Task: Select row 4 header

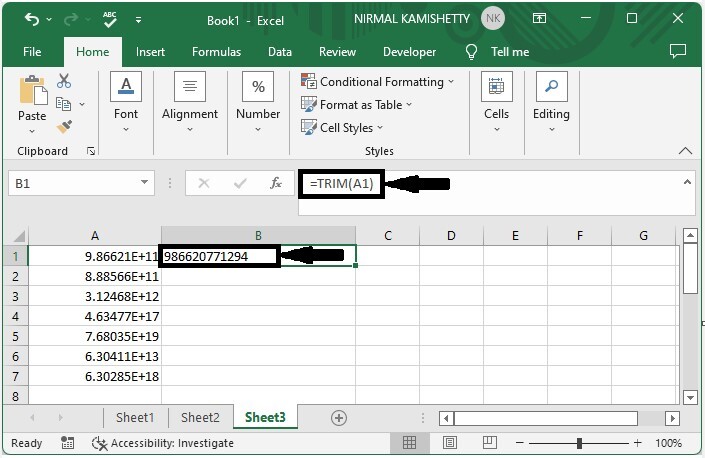Action: click(15, 316)
